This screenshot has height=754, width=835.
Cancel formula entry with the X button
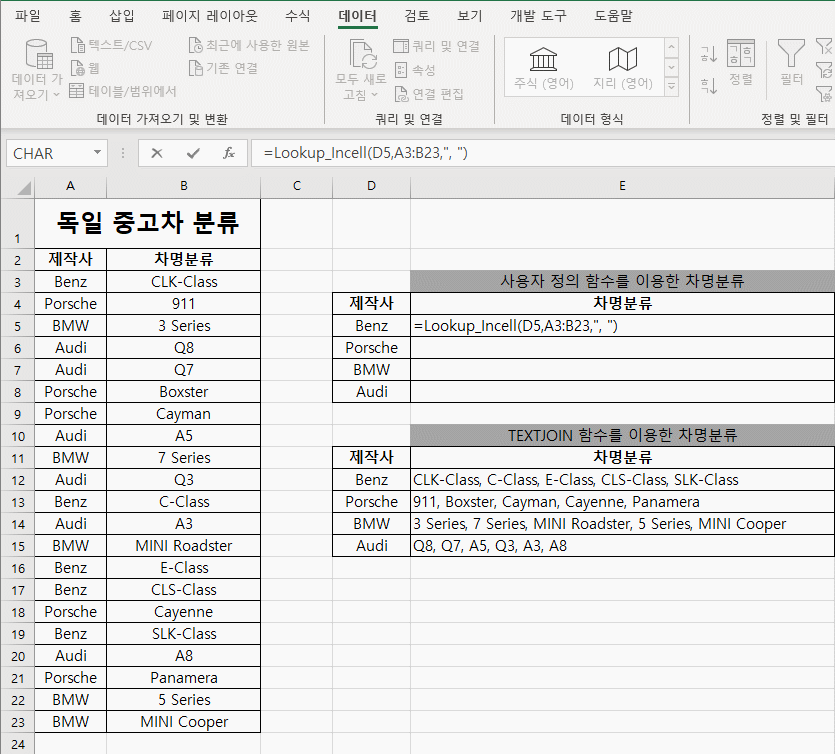coord(157,153)
